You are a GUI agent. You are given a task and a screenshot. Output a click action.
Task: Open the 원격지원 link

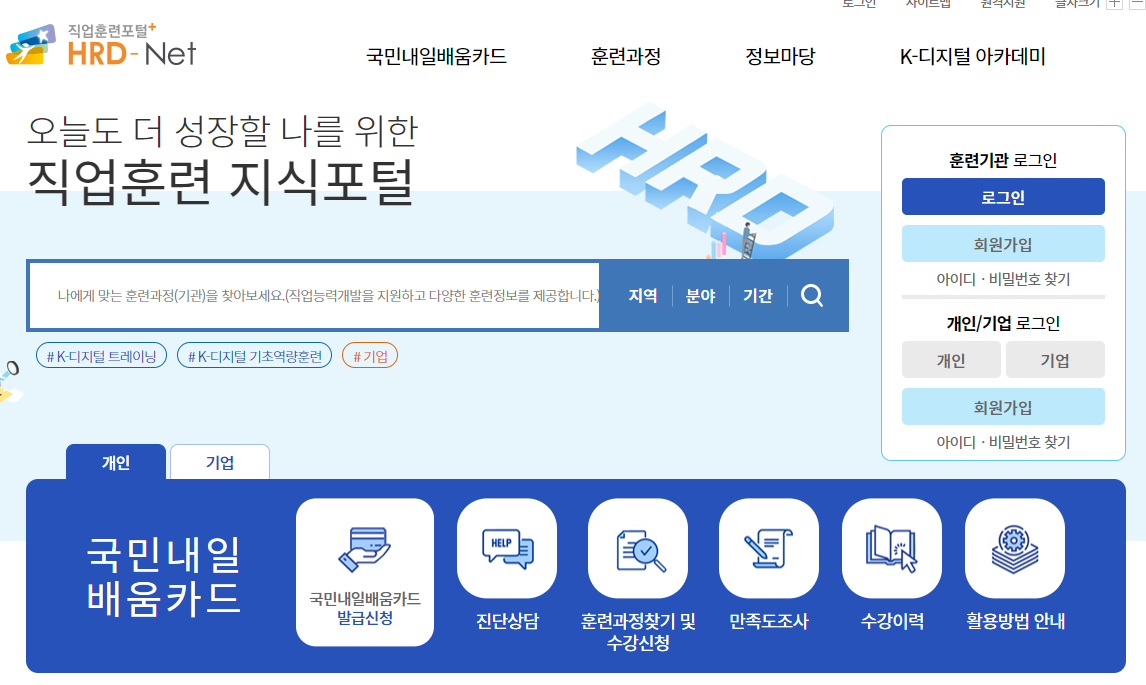[x=1003, y=4]
